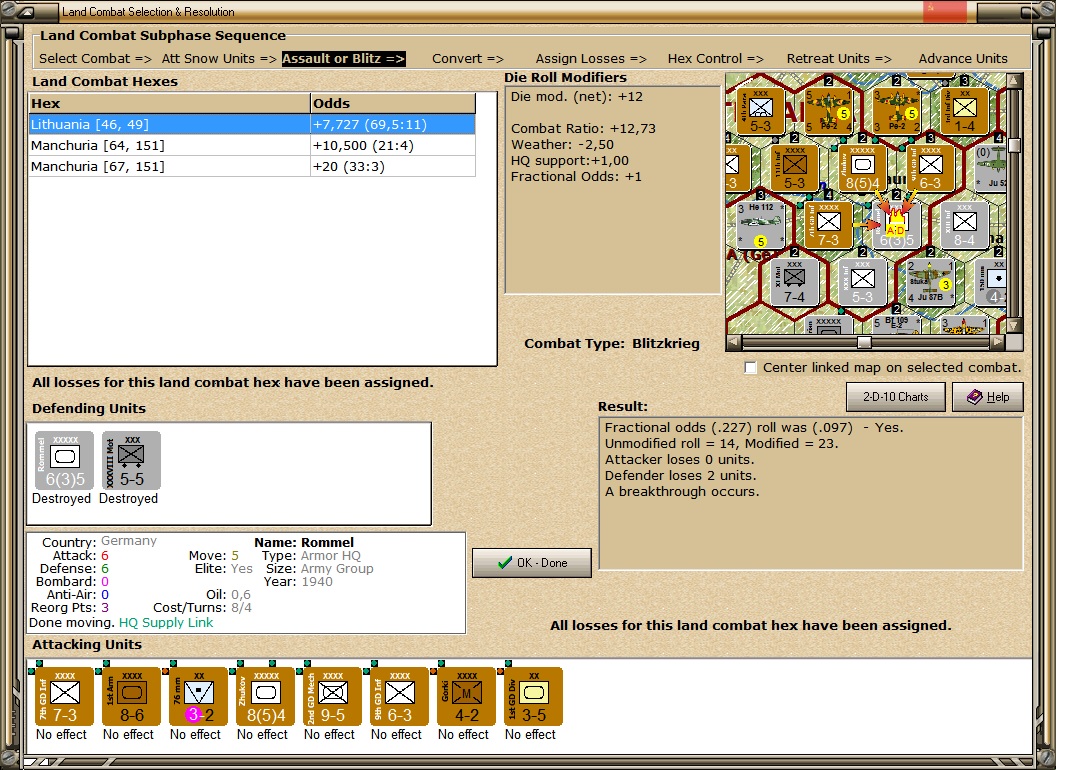Click the HQ Supply Link text
The image size is (1081, 770).
point(166,622)
